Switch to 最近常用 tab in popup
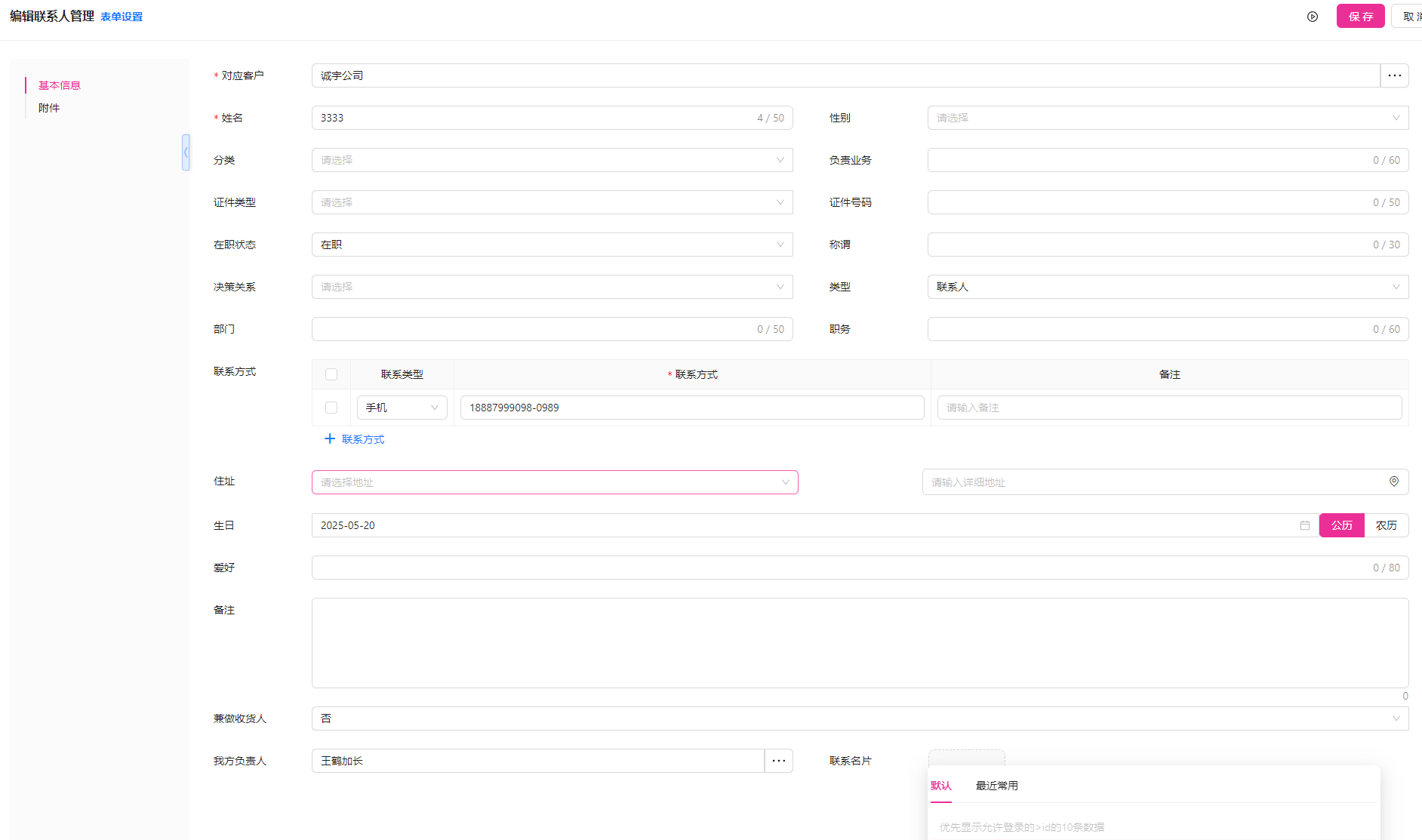Viewport: 1422px width, 840px height. [x=997, y=786]
